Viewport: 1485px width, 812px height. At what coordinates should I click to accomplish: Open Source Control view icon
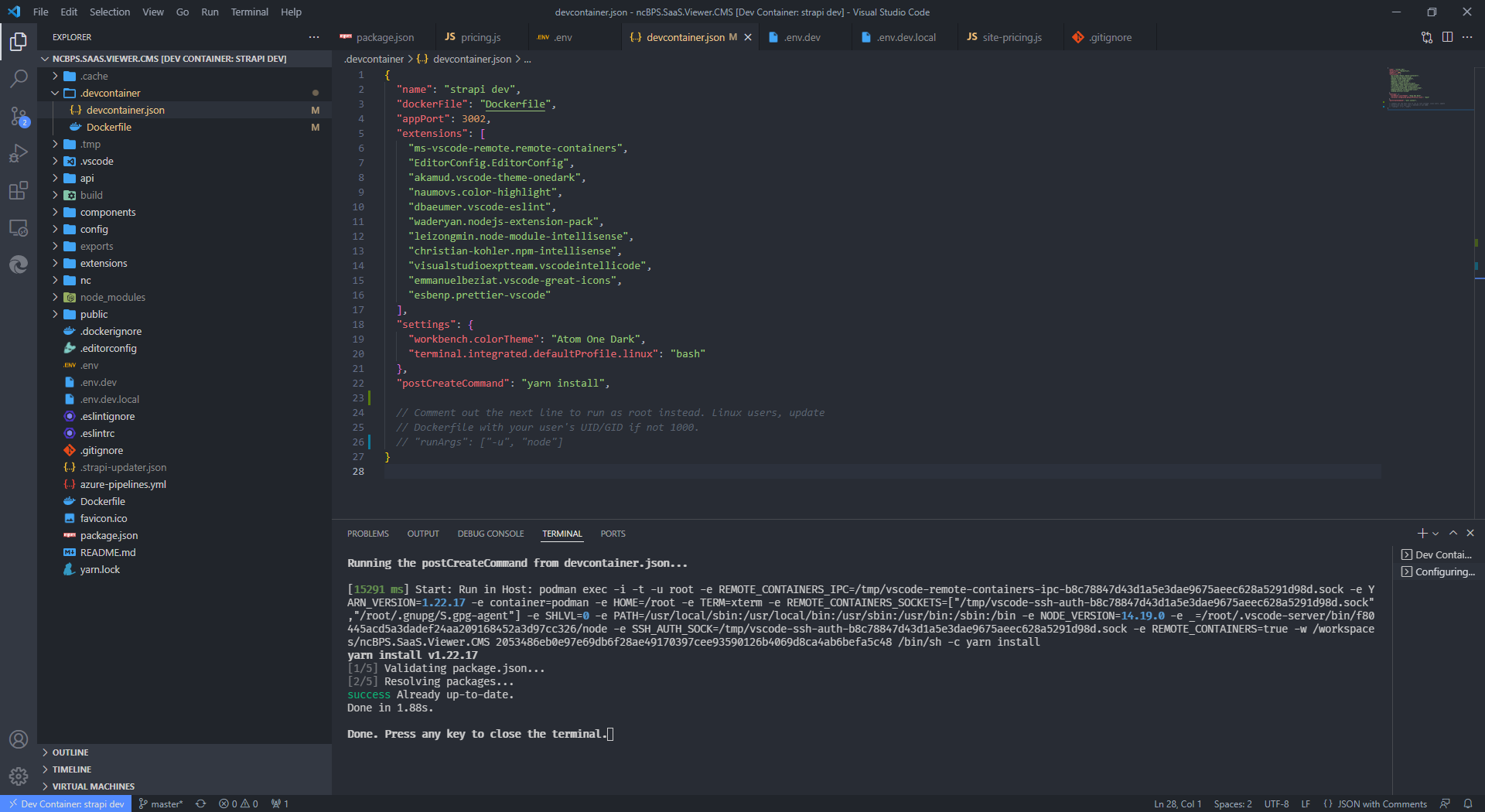click(19, 116)
